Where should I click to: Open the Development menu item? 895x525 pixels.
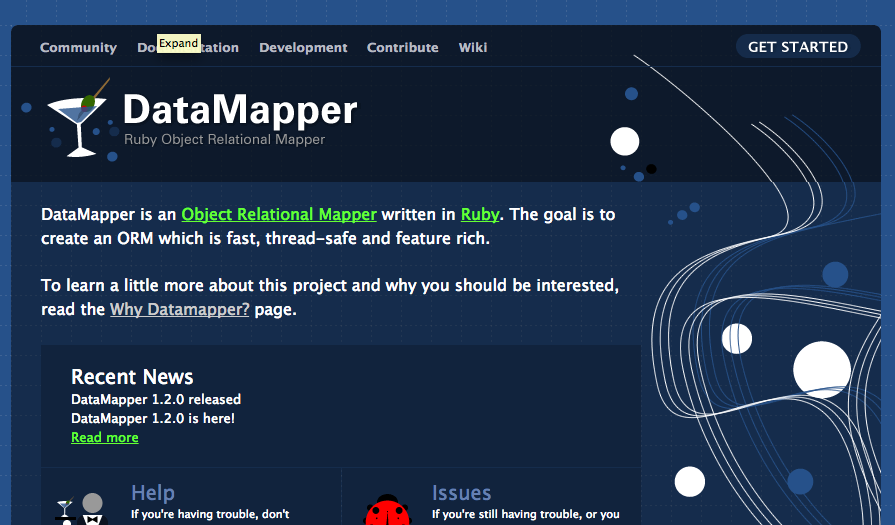click(303, 47)
